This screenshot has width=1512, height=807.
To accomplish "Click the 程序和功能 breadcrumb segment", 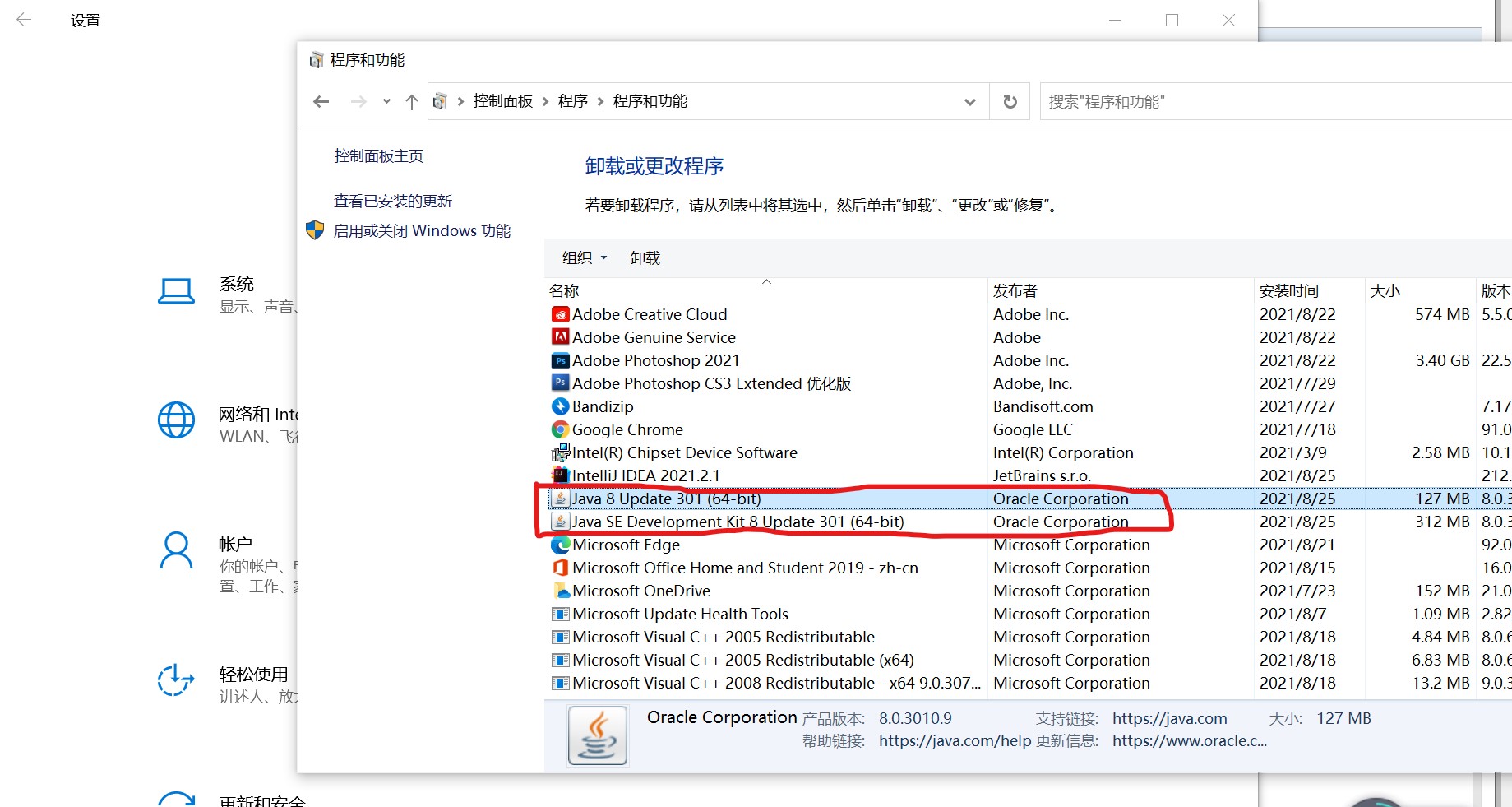I will point(650,101).
